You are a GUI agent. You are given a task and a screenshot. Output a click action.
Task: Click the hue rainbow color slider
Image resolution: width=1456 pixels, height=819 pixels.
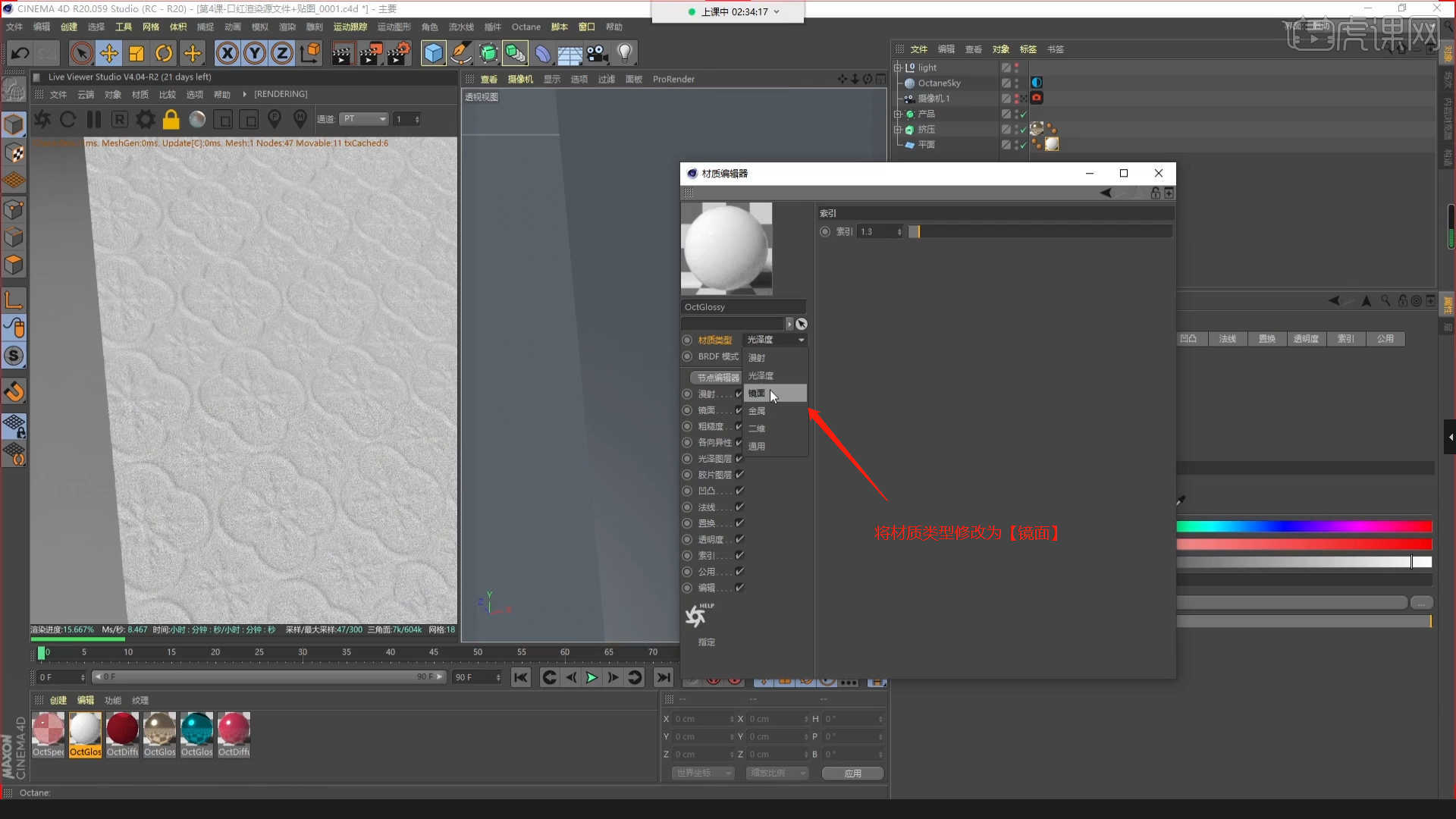[1304, 526]
